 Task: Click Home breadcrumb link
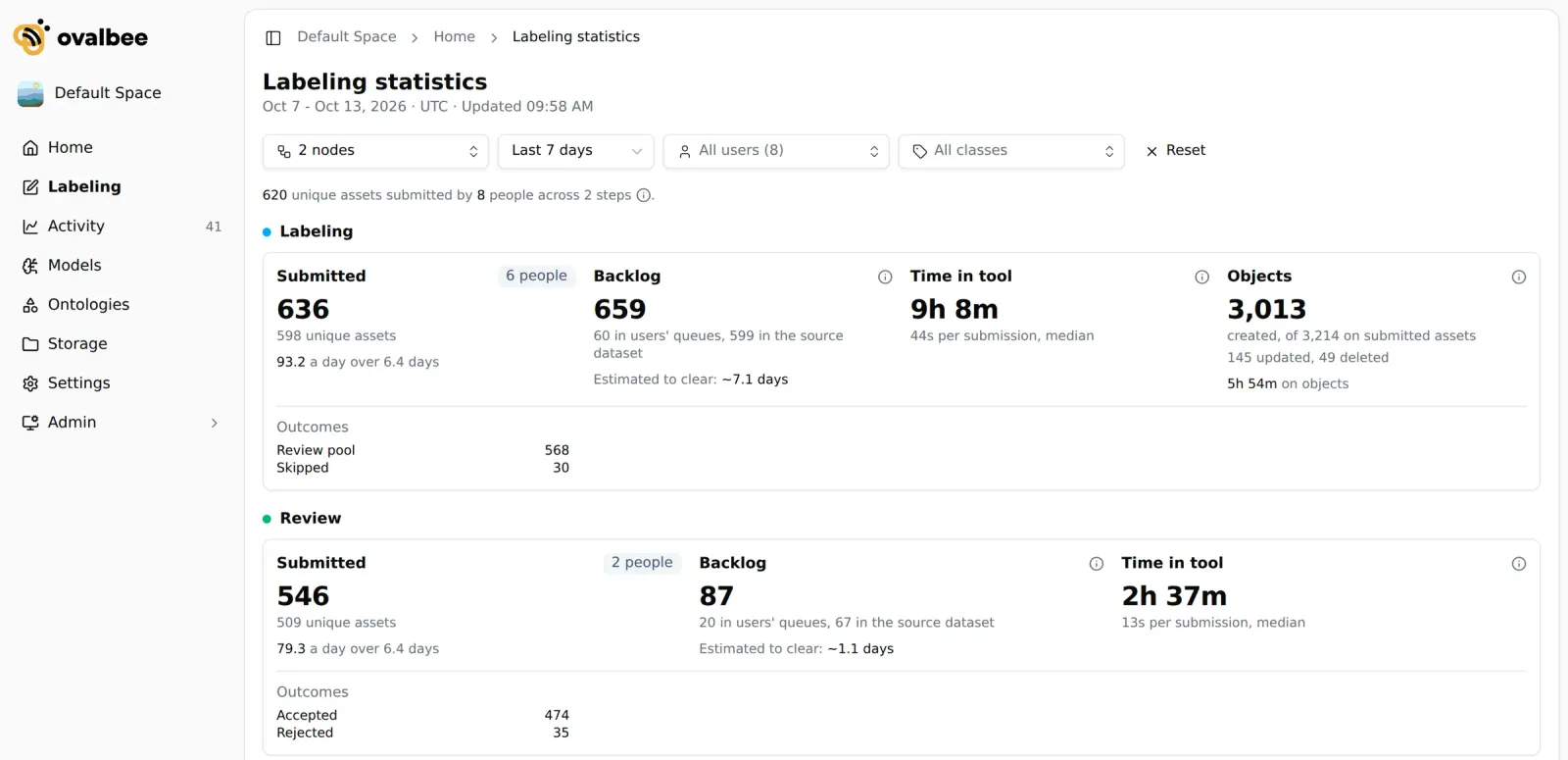pos(455,37)
